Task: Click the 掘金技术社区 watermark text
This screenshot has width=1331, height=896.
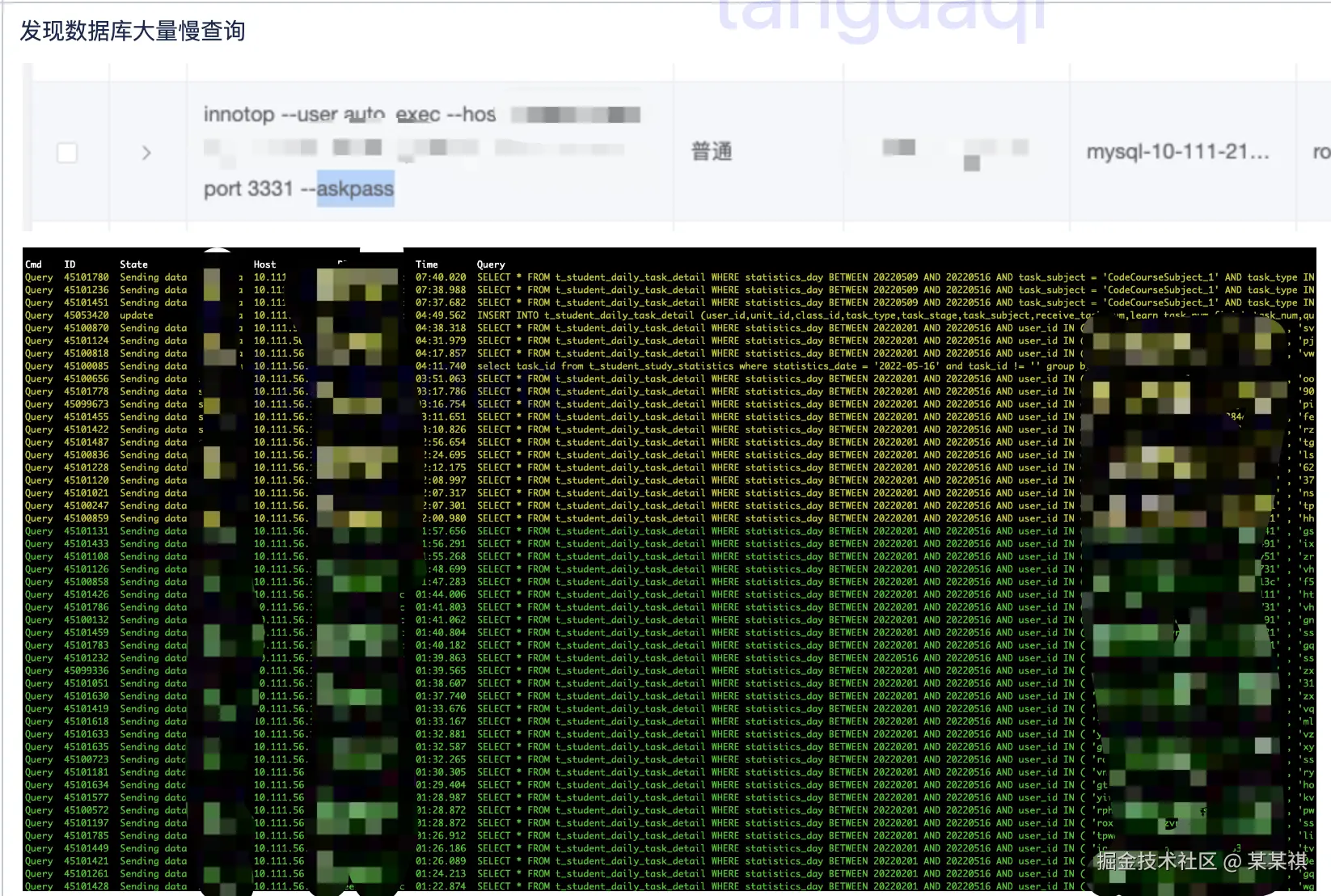Action: point(1156,861)
